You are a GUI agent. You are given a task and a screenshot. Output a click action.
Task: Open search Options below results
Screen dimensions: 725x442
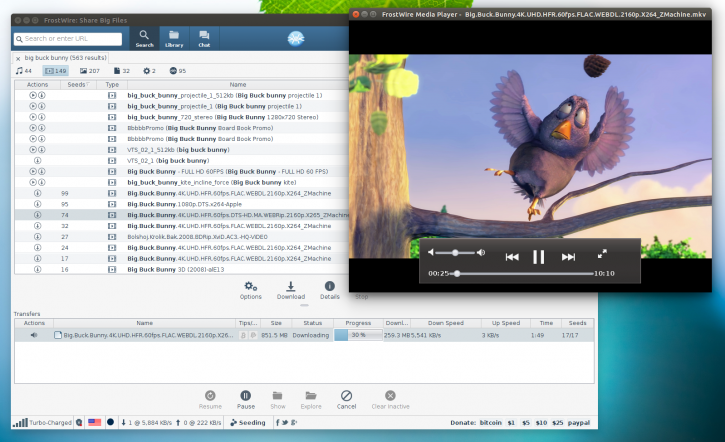(251, 290)
